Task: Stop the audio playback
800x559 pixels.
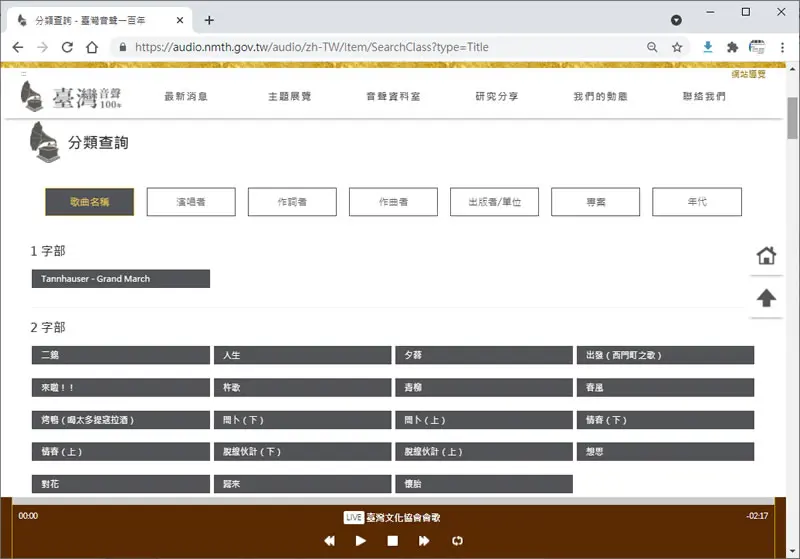Action: tap(392, 541)
